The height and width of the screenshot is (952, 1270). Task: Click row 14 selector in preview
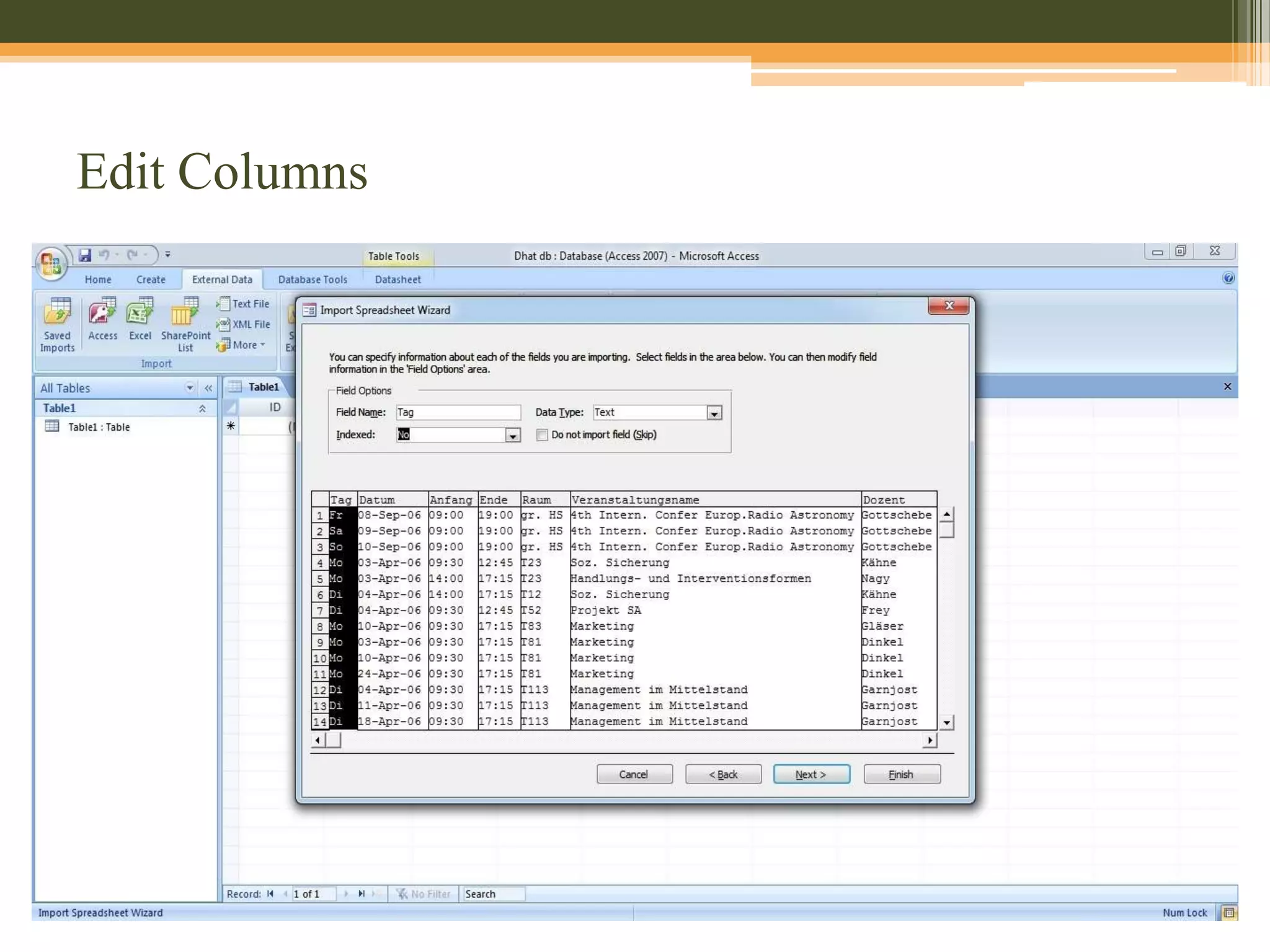pos(320,721)
